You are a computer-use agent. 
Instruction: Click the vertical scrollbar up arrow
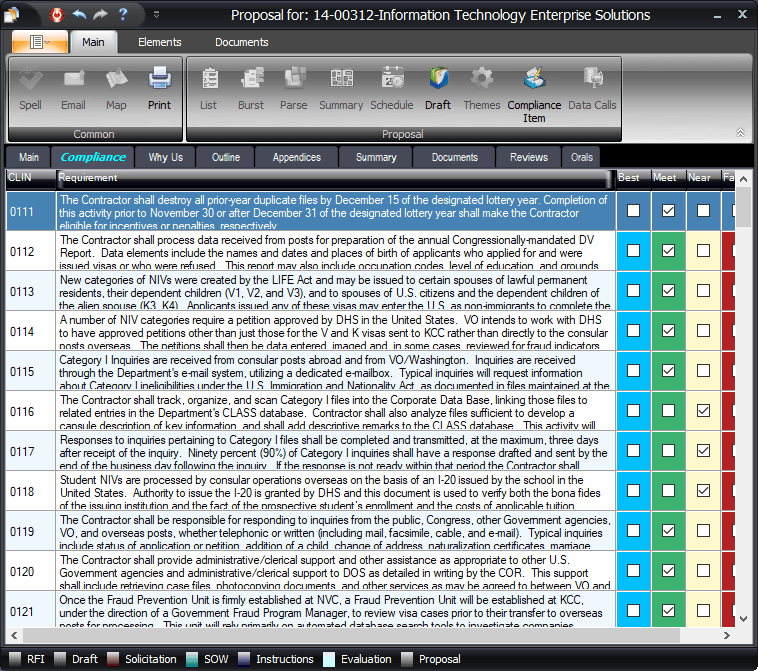coord(744,179)
